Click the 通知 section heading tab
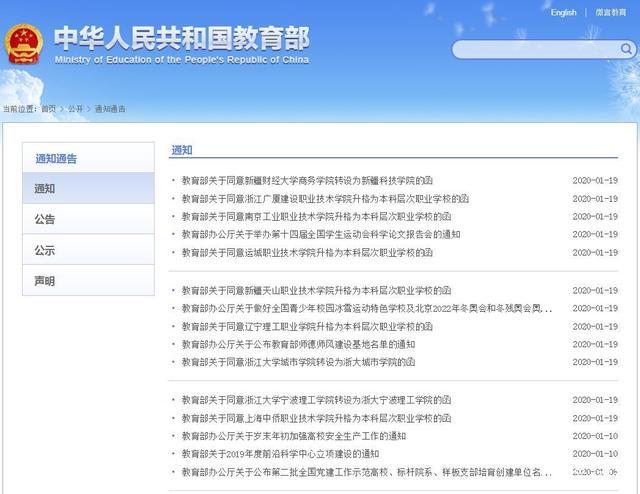The height and width of the screenshot is (494, 640). coord(182,150)
